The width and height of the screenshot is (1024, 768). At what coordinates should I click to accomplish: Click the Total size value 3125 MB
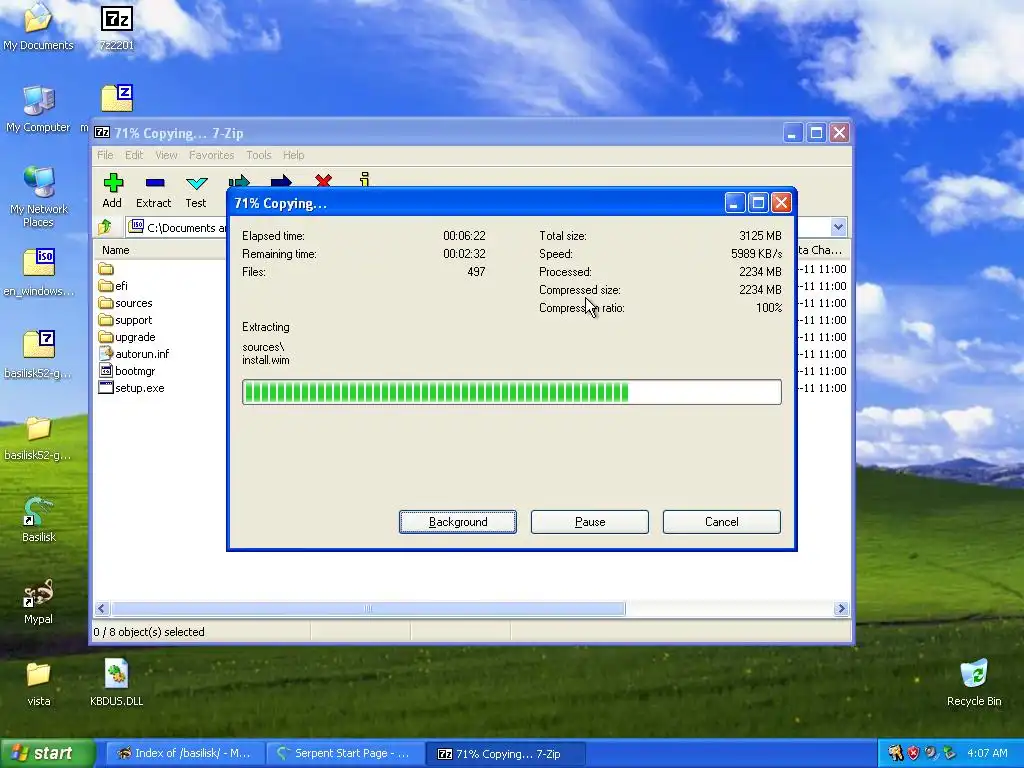(760, 236)
